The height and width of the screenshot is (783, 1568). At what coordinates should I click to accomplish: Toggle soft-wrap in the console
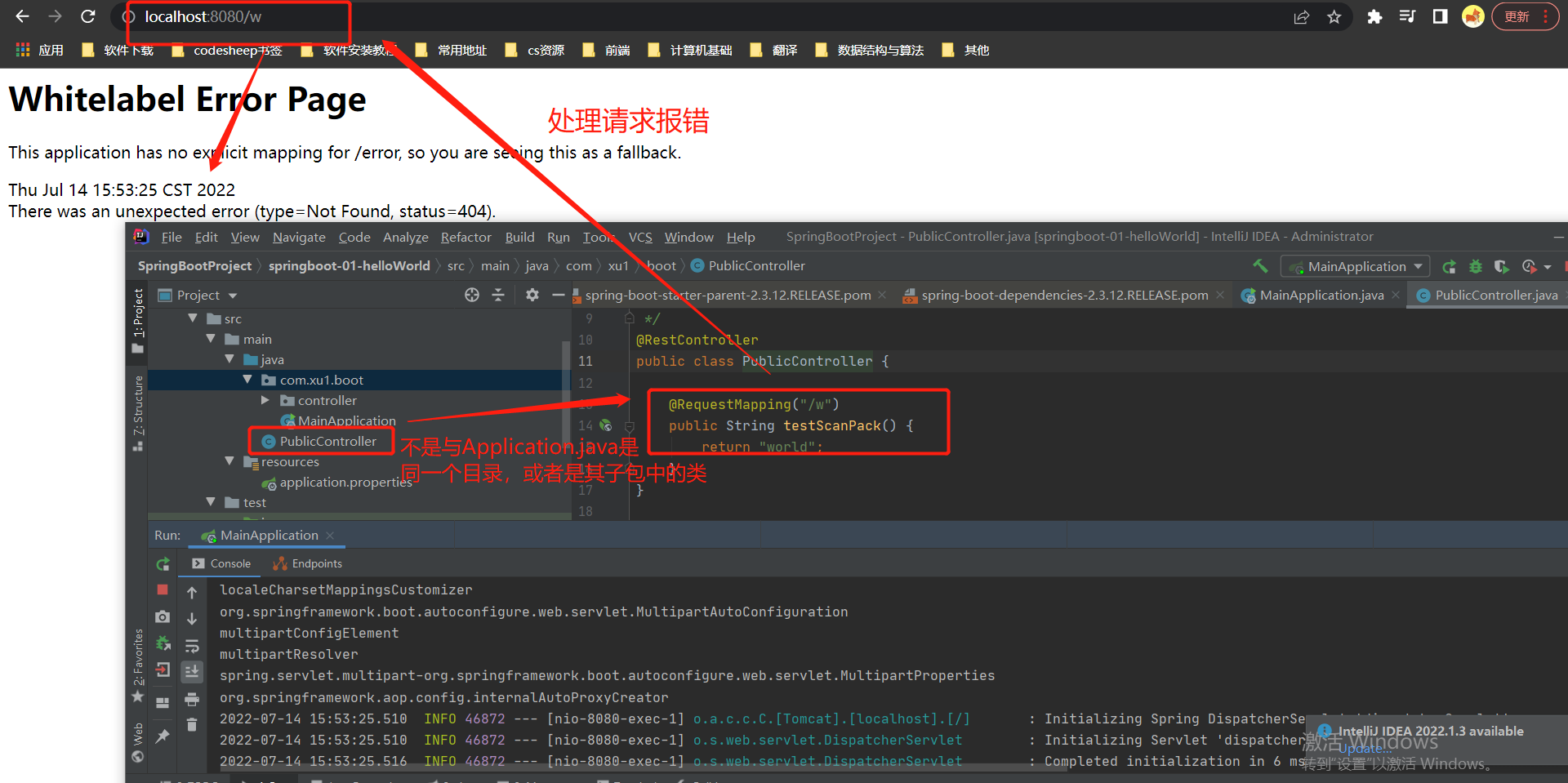[x=192, y=646]
